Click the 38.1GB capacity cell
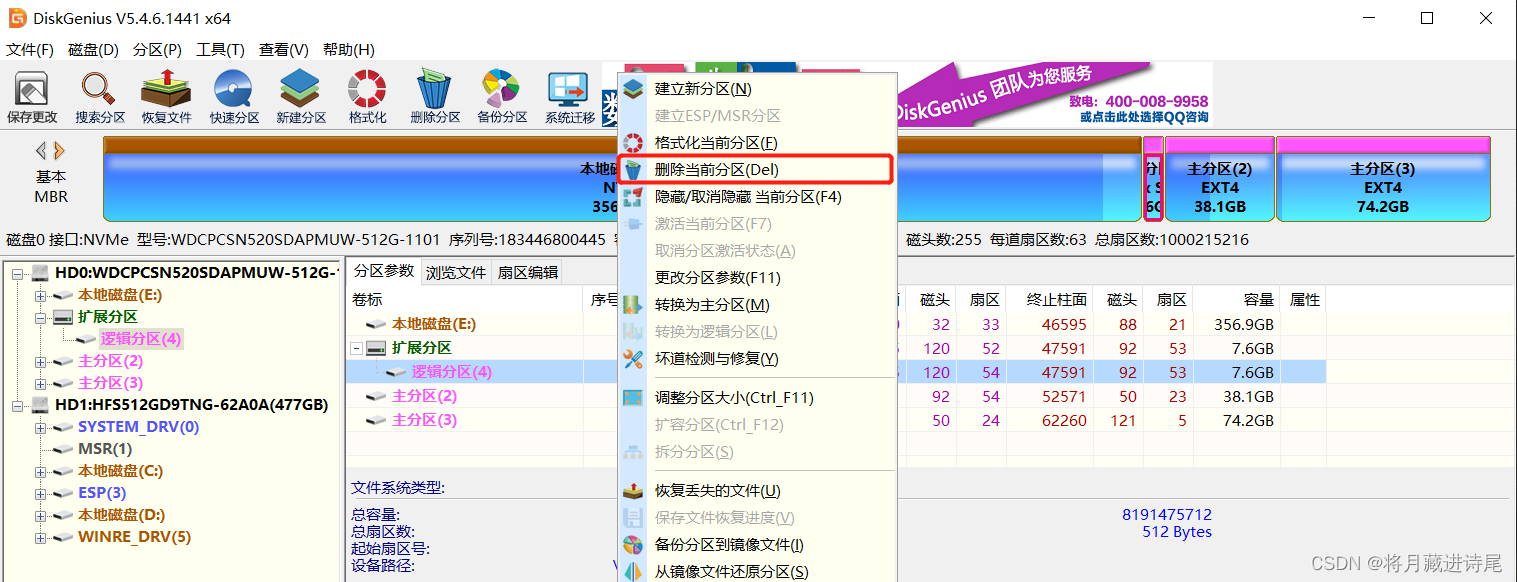 [1250, 396]
